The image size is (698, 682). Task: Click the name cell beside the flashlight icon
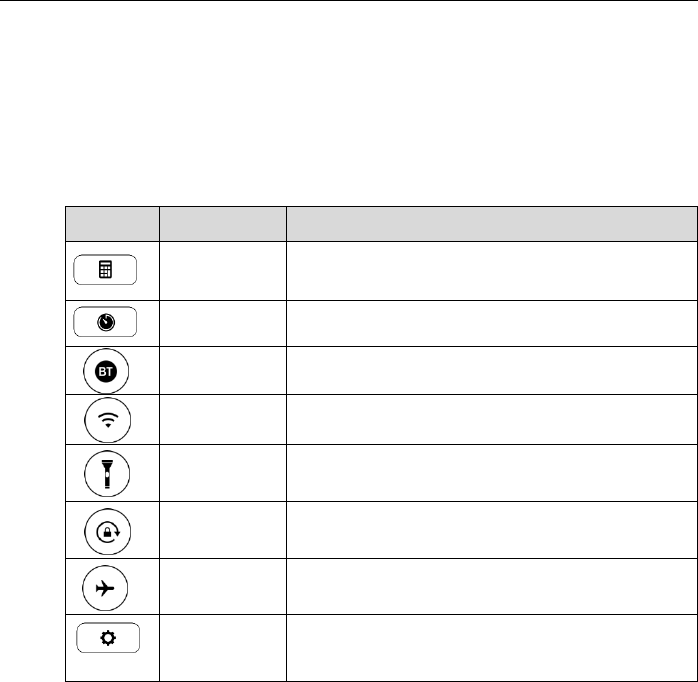tap(223, 473)
